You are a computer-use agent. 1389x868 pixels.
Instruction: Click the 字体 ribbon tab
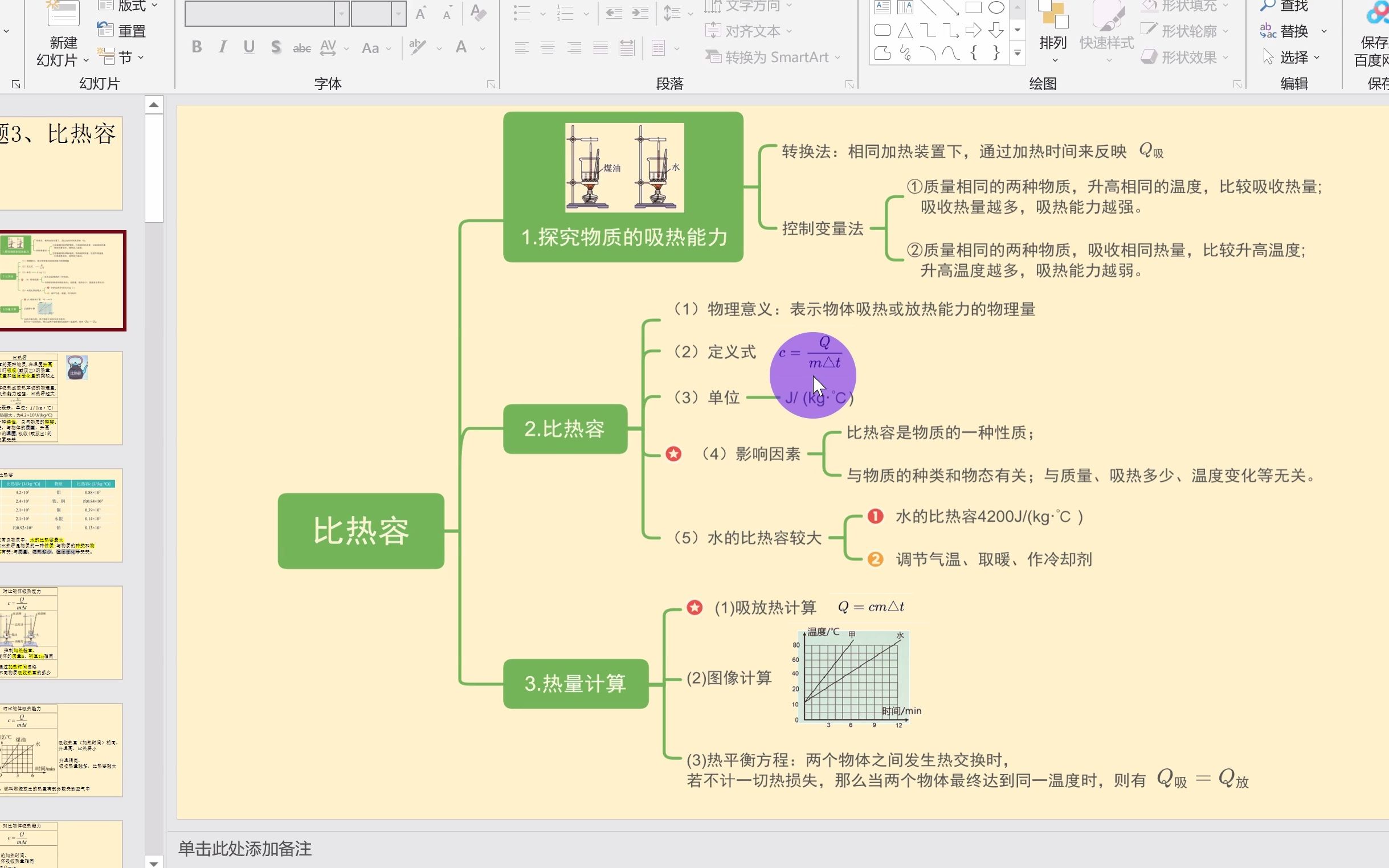328,83
